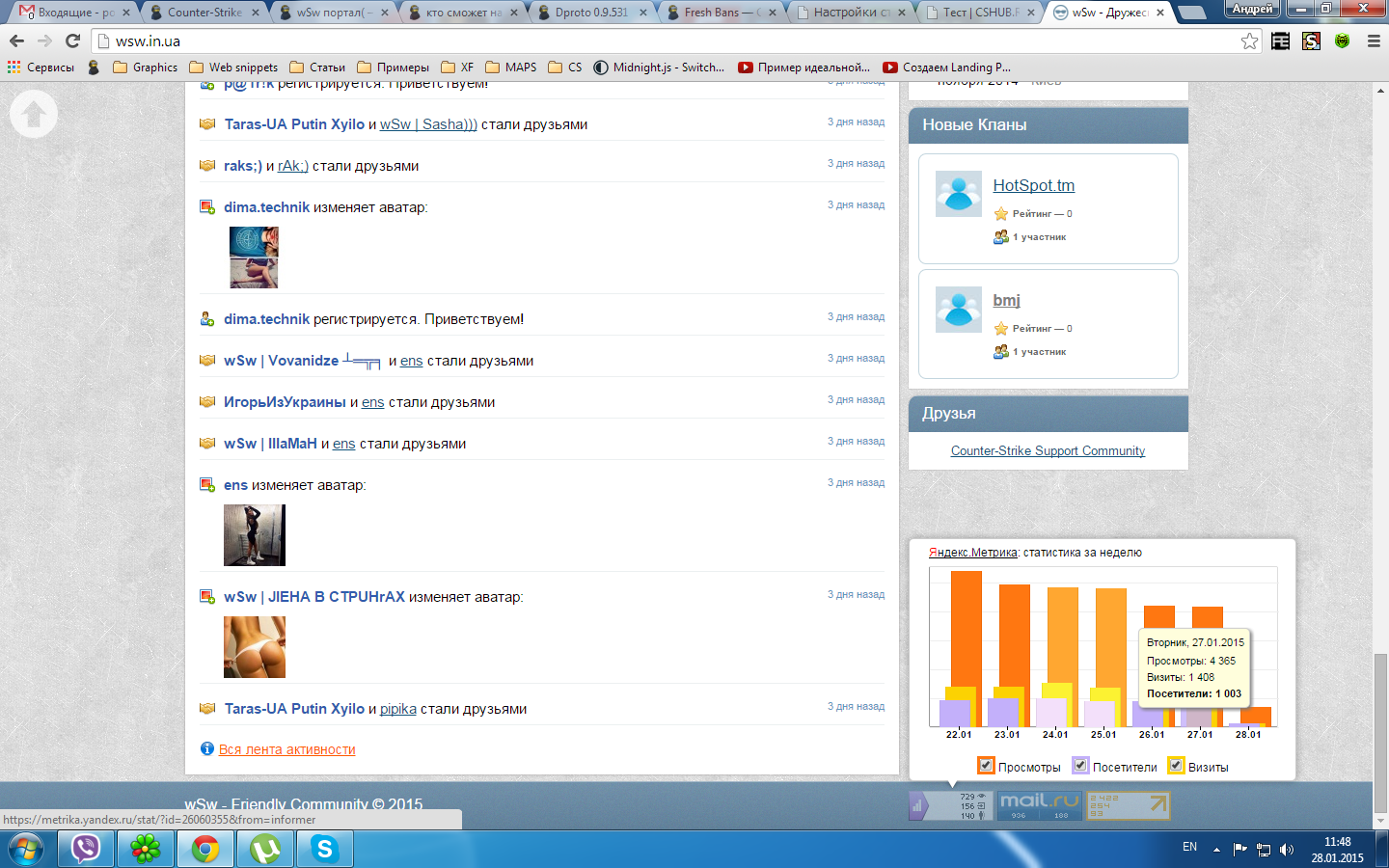Open the Андрей Chrome profile button

(x=1253, y=9)
